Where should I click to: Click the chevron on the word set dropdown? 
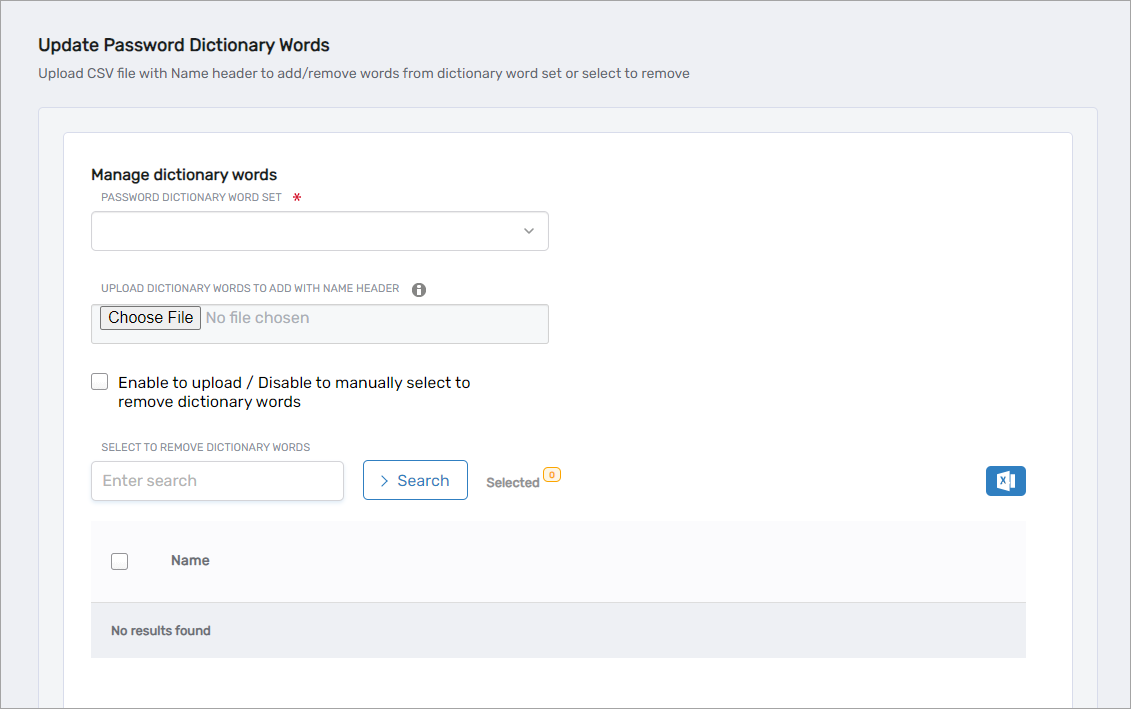pos(528,230)
